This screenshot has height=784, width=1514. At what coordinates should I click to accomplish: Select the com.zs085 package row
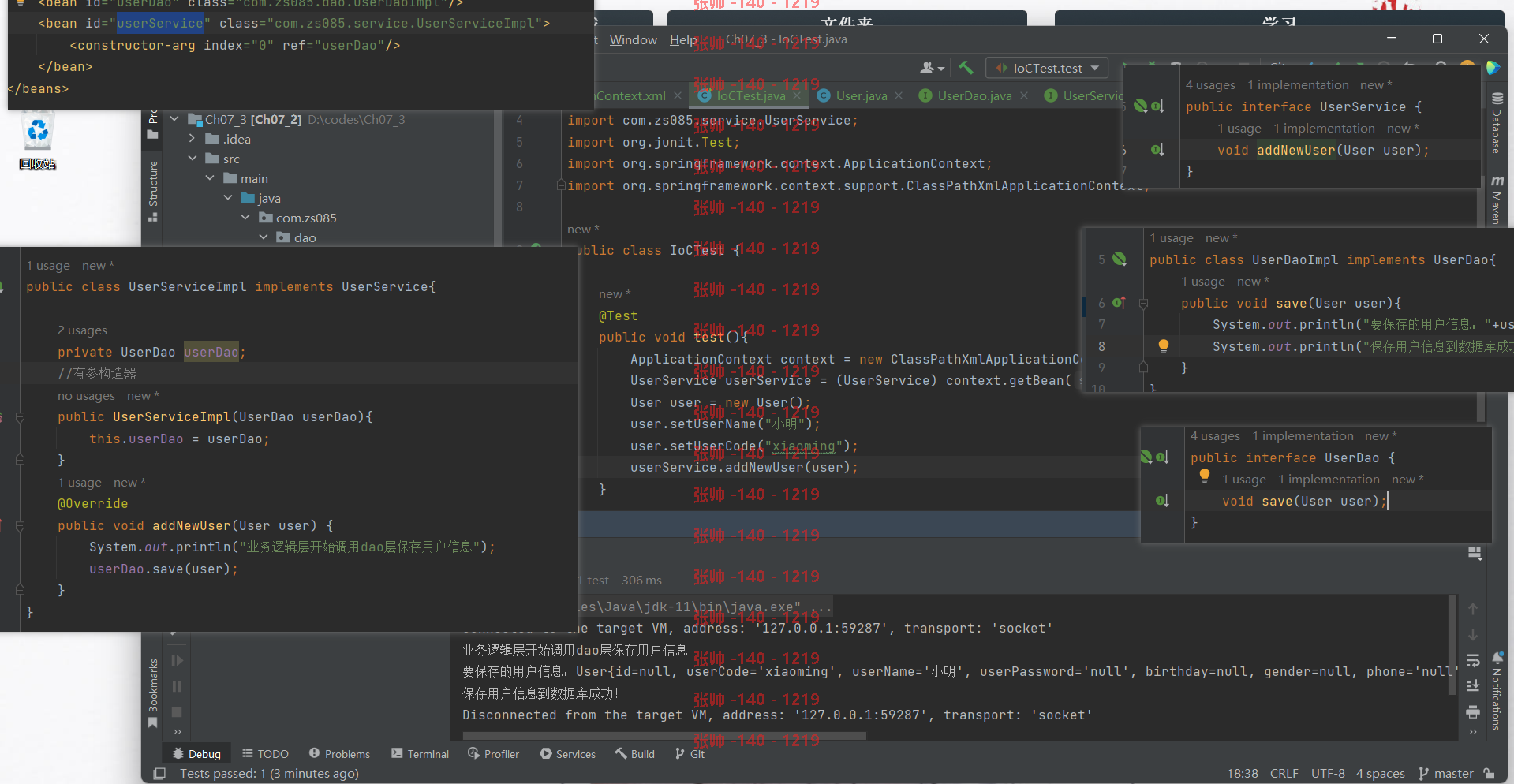click(306, 218)
